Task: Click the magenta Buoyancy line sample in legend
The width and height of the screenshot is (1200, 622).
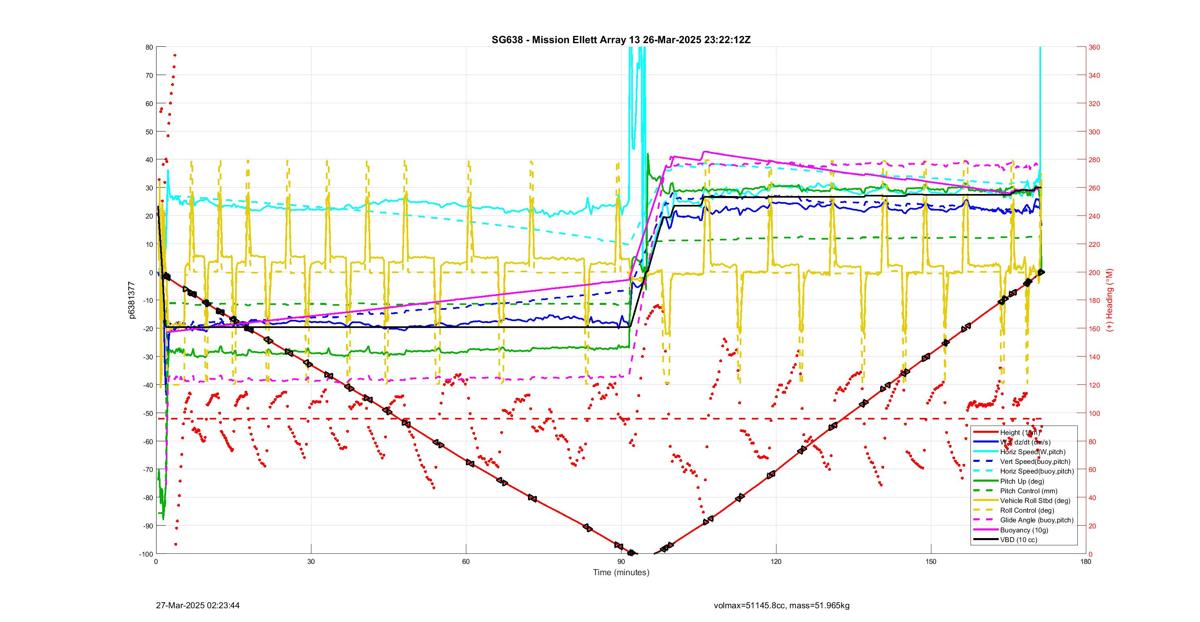Action: [985, 530]
